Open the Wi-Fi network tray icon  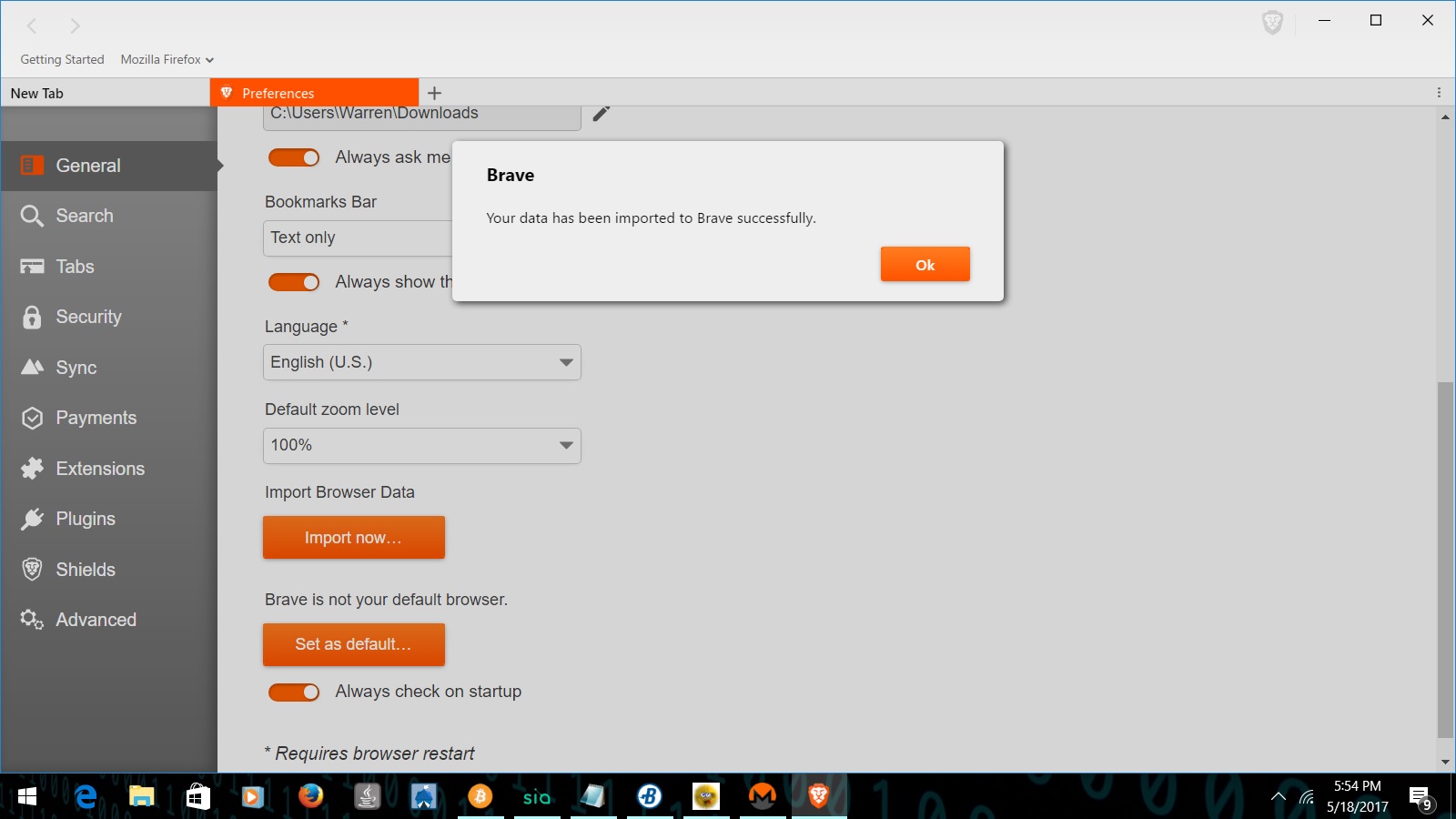(1307, 797)
